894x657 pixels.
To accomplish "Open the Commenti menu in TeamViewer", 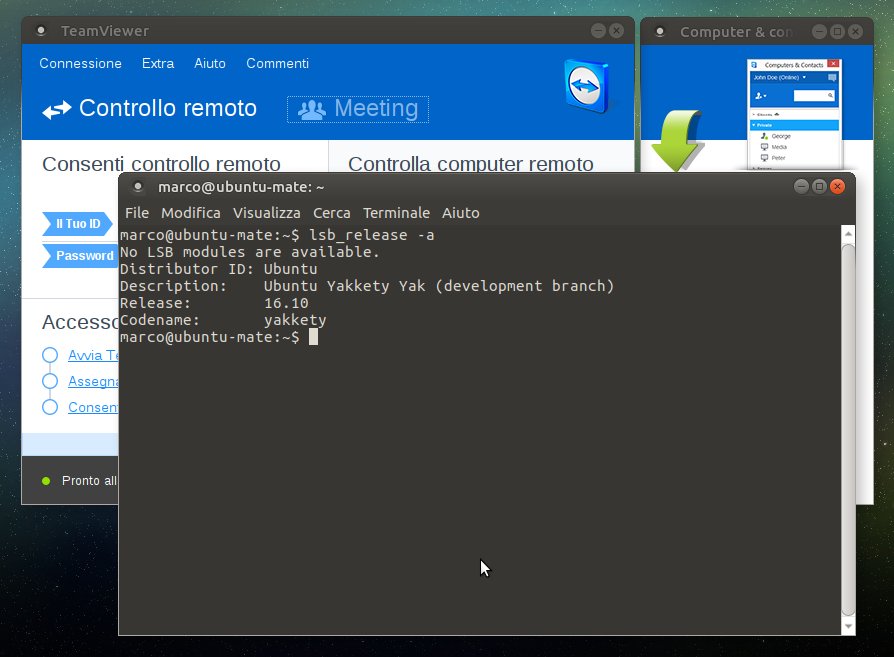I will click(x=278, y=63).
